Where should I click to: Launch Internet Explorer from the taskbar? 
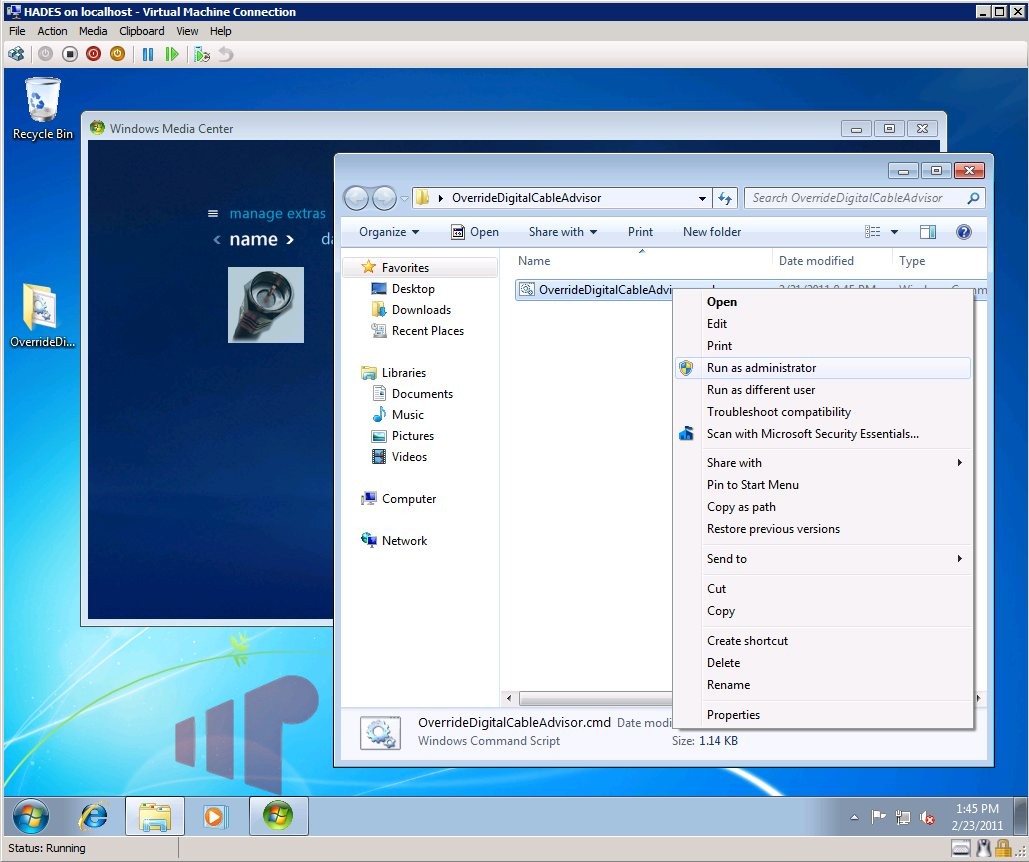pyautogui.click(x=93, y=817)
